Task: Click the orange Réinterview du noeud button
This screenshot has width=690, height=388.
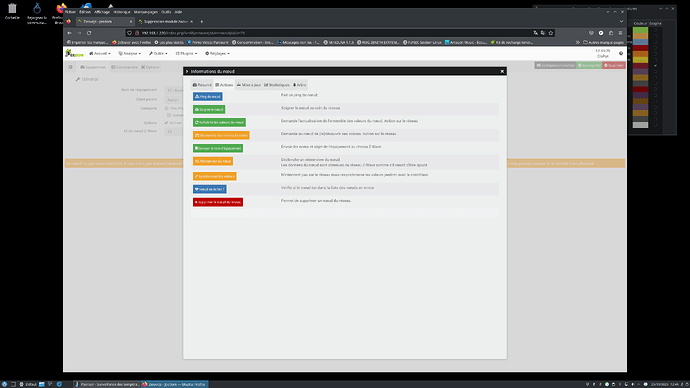Action: coord(213,161)
